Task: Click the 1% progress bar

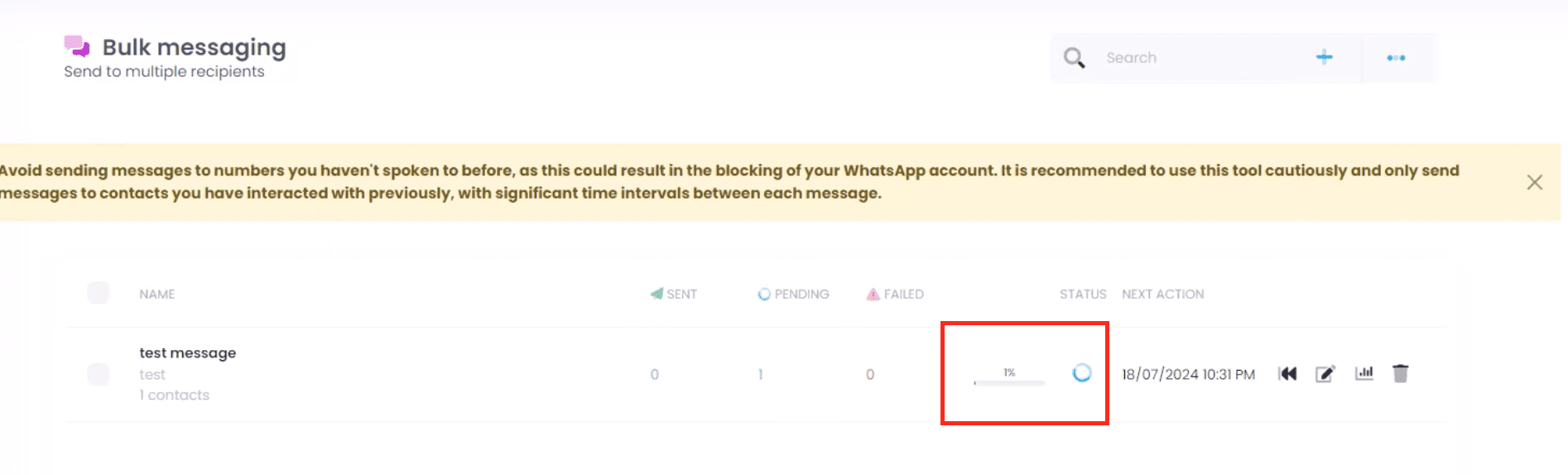Action: pyautogui.click(x=1009, y=381)
